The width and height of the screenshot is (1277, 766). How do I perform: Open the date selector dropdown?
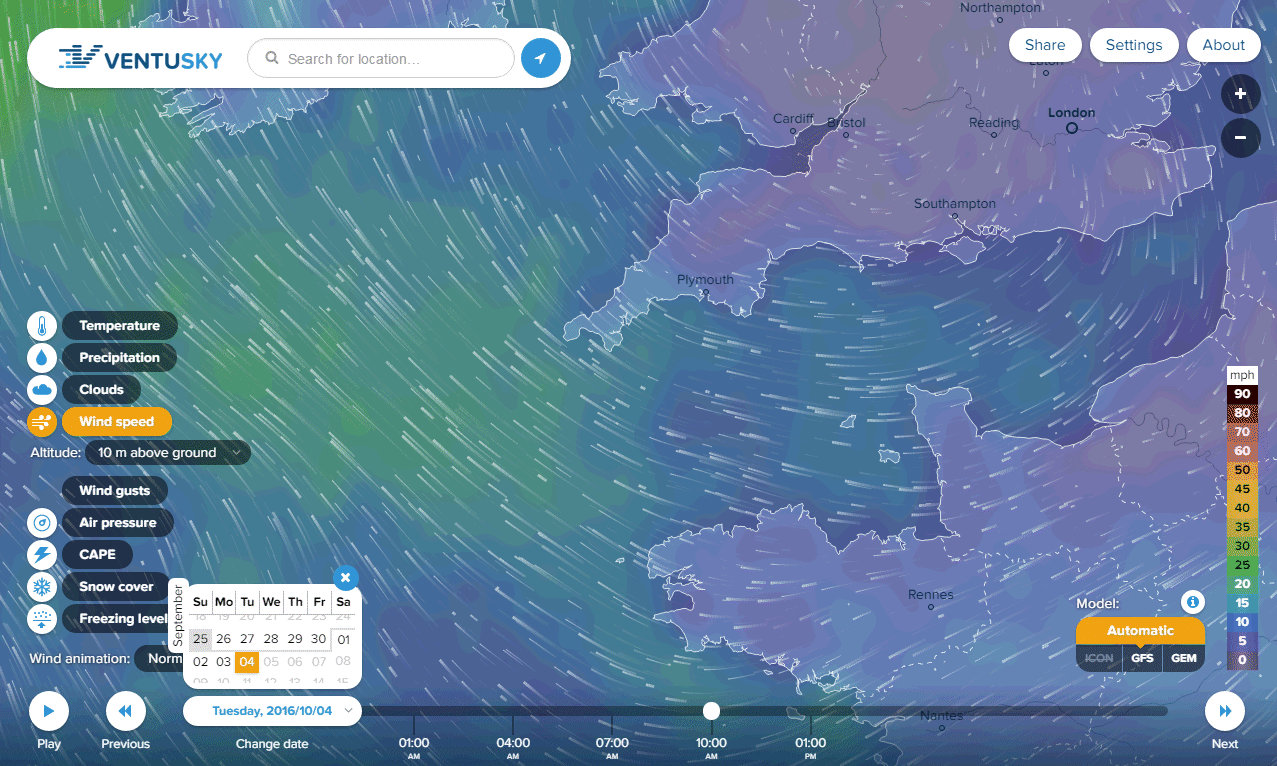(x=272, y=711)
